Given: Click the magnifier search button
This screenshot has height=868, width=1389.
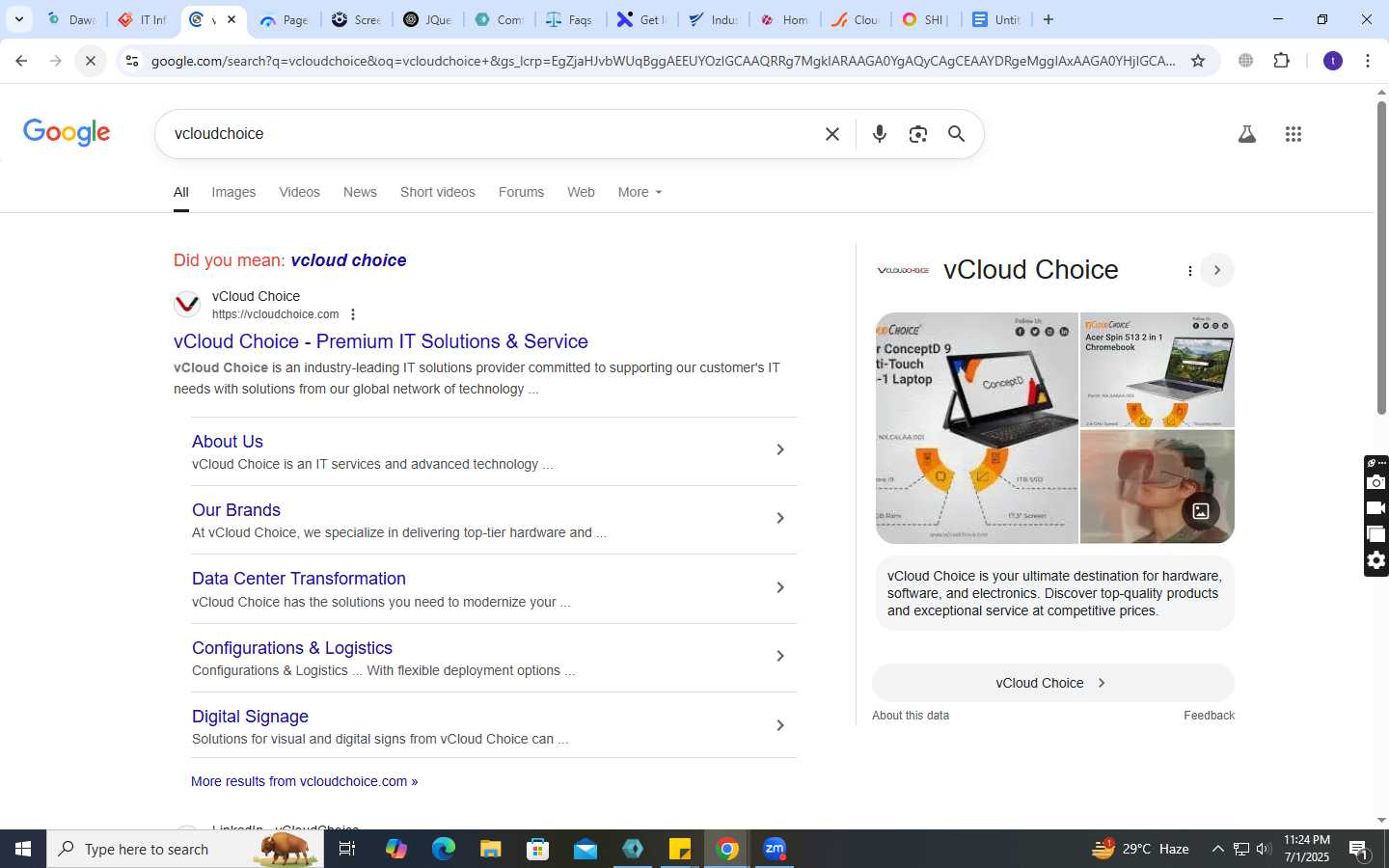Looking at the screenshot, I should click(x=956, y=134).
